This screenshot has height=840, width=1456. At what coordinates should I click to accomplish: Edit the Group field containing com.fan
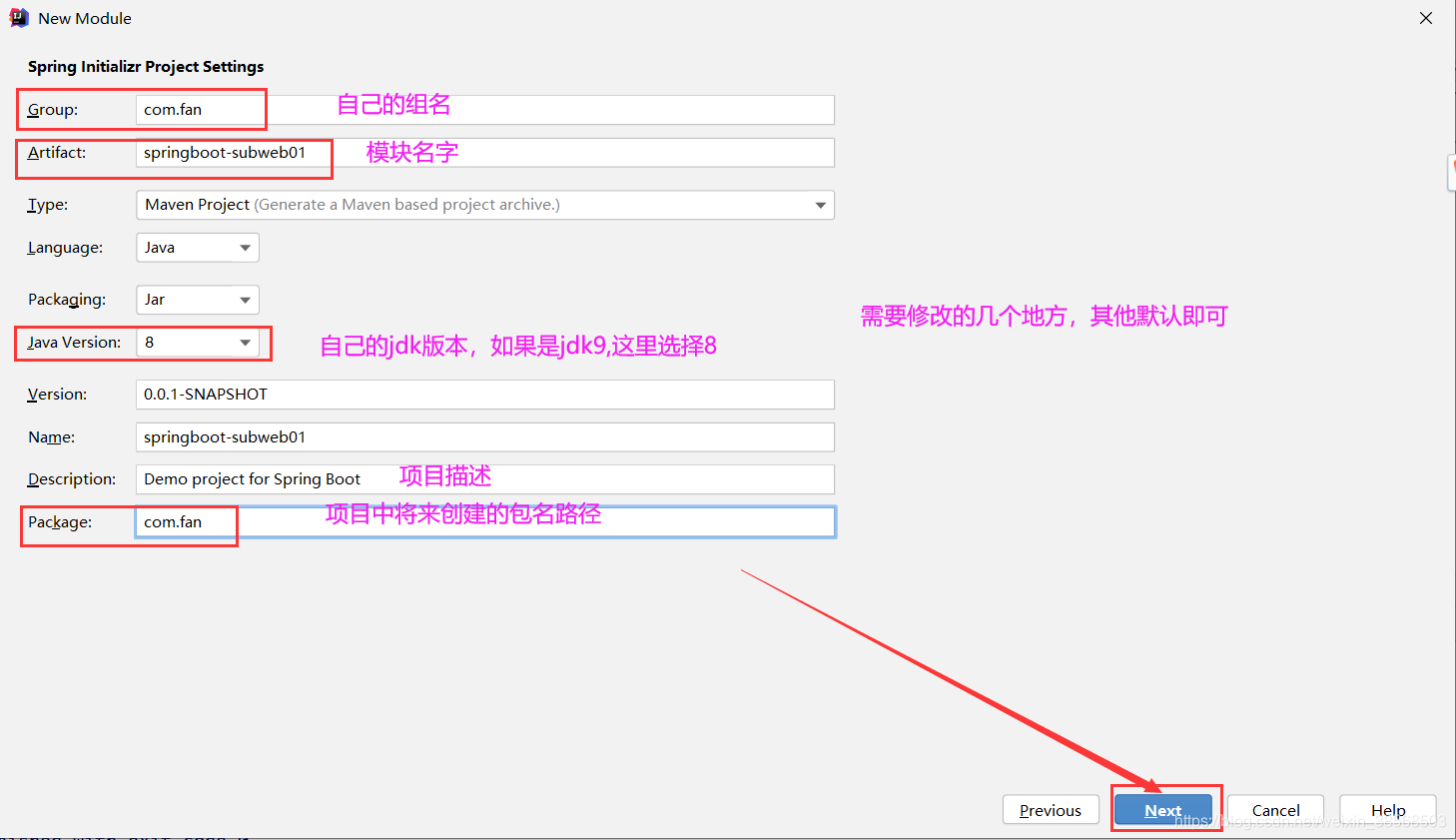pos(485,110)
